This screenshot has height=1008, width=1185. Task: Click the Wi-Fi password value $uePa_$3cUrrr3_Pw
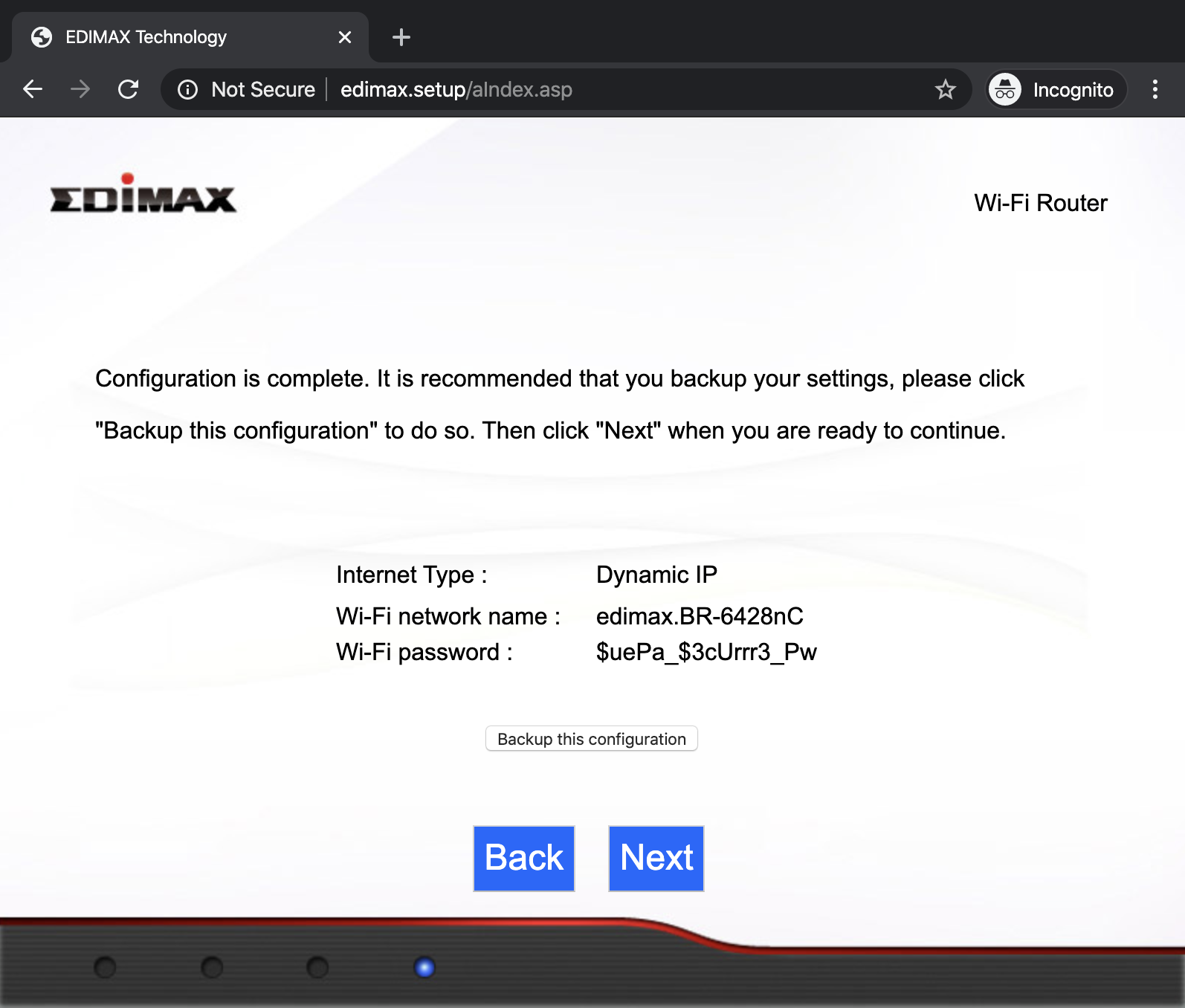(x=706, y=652)
